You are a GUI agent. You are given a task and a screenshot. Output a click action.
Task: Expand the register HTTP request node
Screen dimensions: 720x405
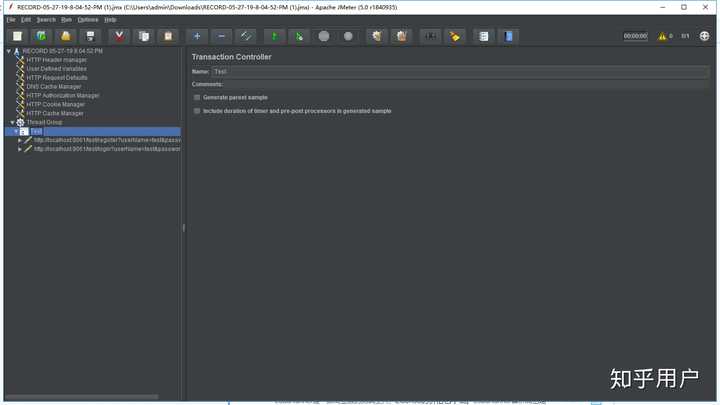[20, 140]
